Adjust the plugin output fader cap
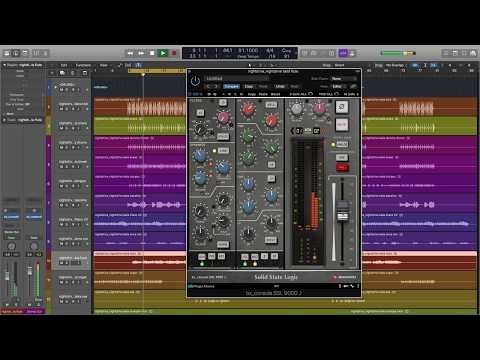 click(342, 212)
